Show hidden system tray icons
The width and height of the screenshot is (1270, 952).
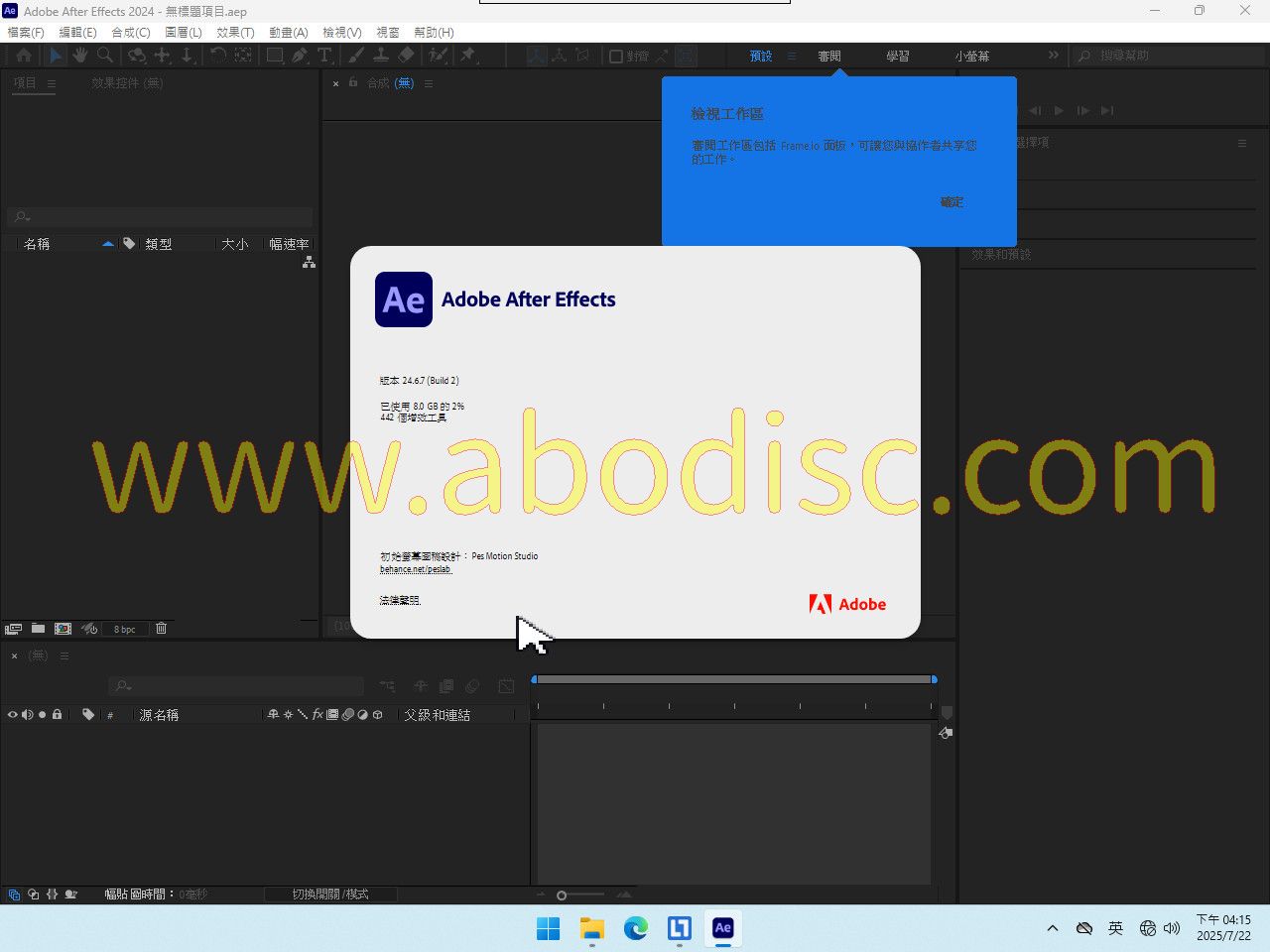point(1052,928)
